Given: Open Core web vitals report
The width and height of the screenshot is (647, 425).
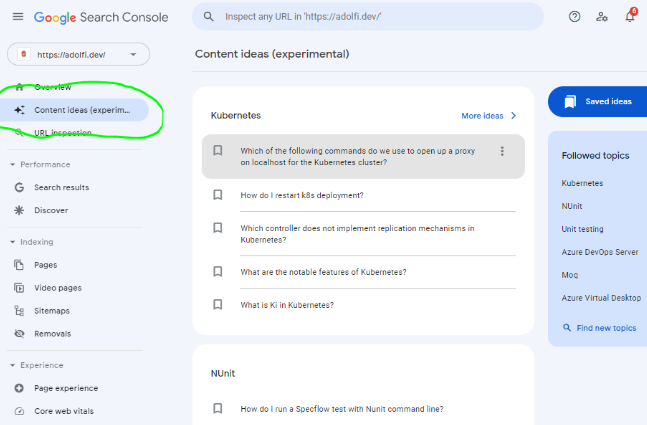Looking at the screenshot, I should coord(64,411).
